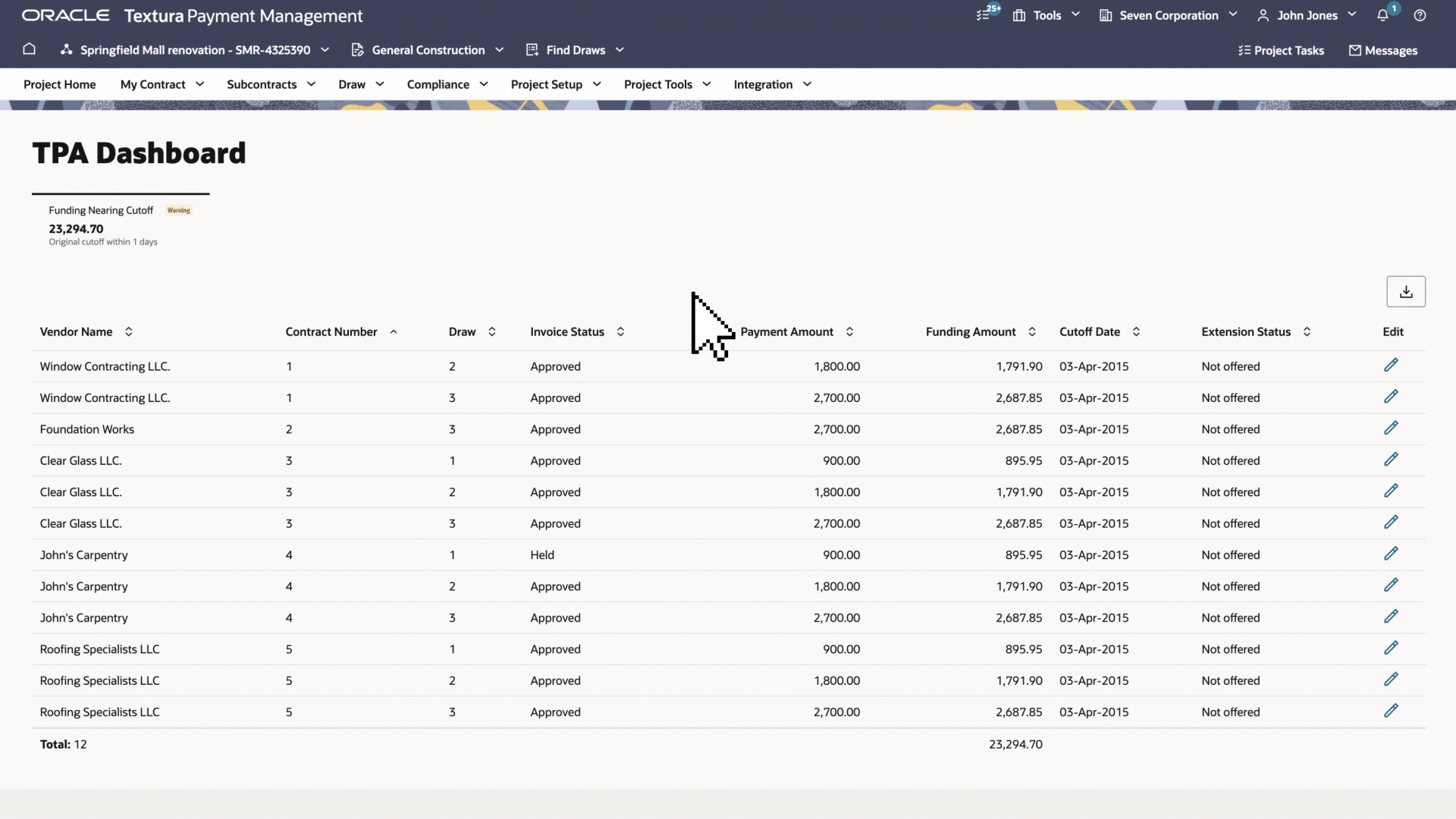Edit the Foundation Works row with pencil icon
1456x819 pixels.
(1390, 428)
